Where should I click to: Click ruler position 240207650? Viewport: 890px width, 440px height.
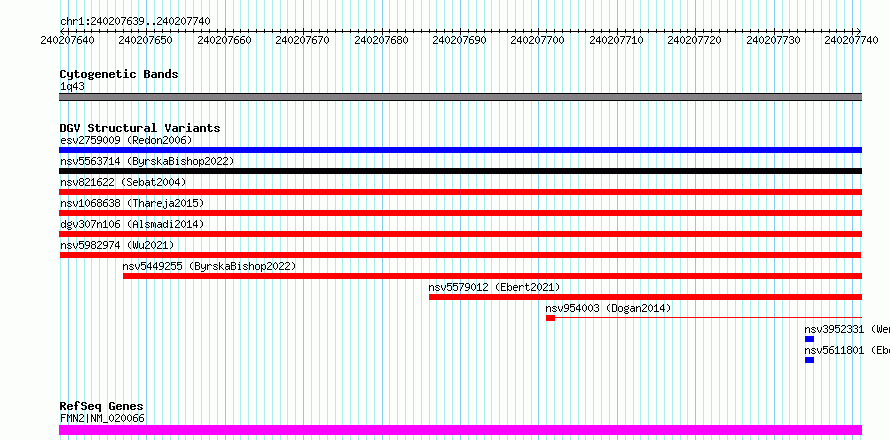[146, 40]
